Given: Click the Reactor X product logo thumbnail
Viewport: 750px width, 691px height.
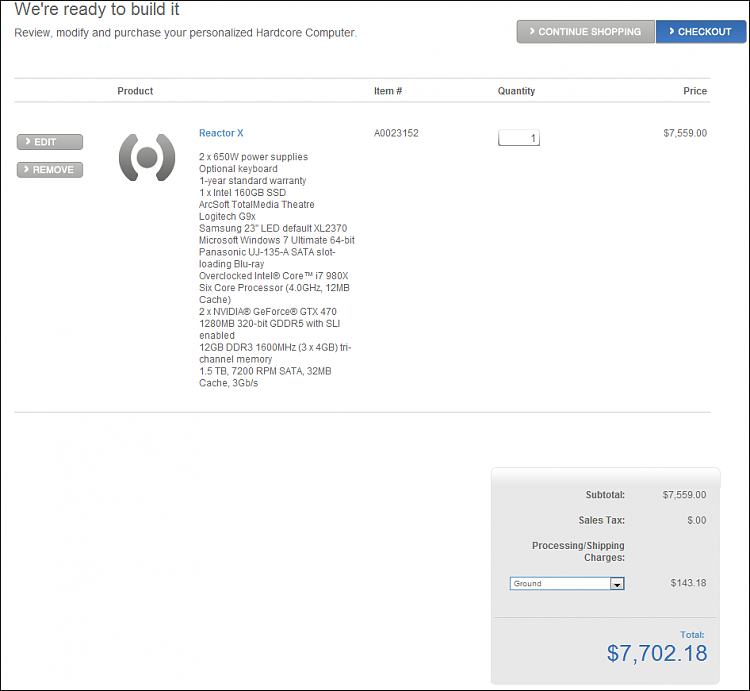Looking at the screenshot, I should [x=147, y=157].
